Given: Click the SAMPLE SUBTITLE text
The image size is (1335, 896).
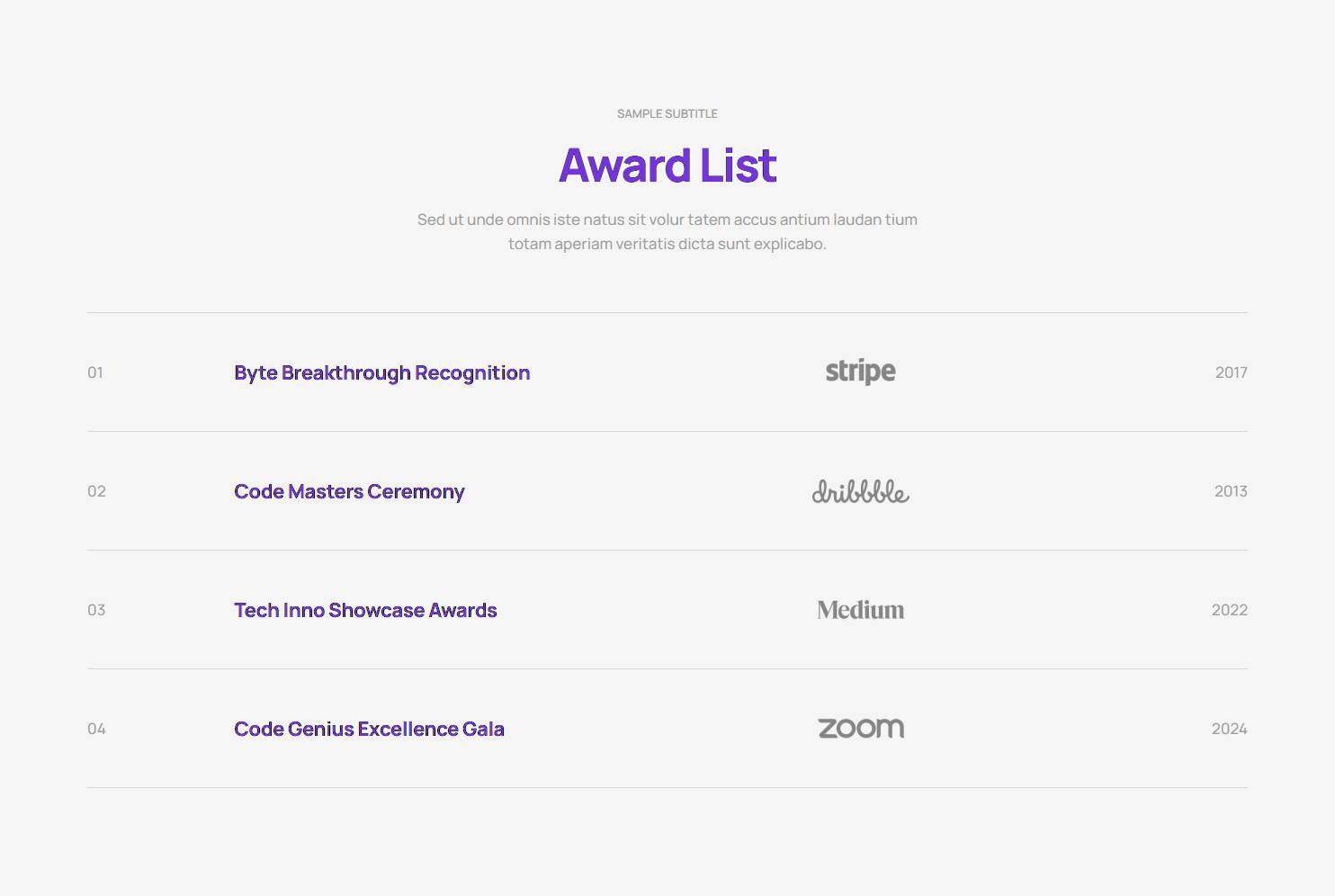Looking at the screenshot, I should tap(667, 113).
